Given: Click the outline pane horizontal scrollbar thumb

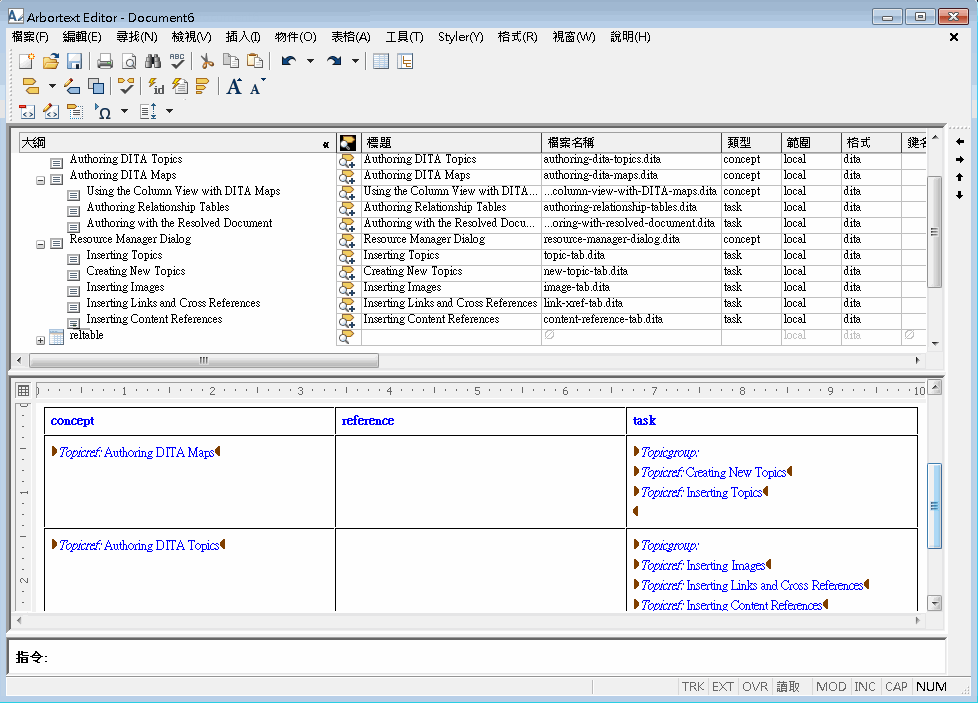Looking at the screenshot, I should (x=203, y=361).
